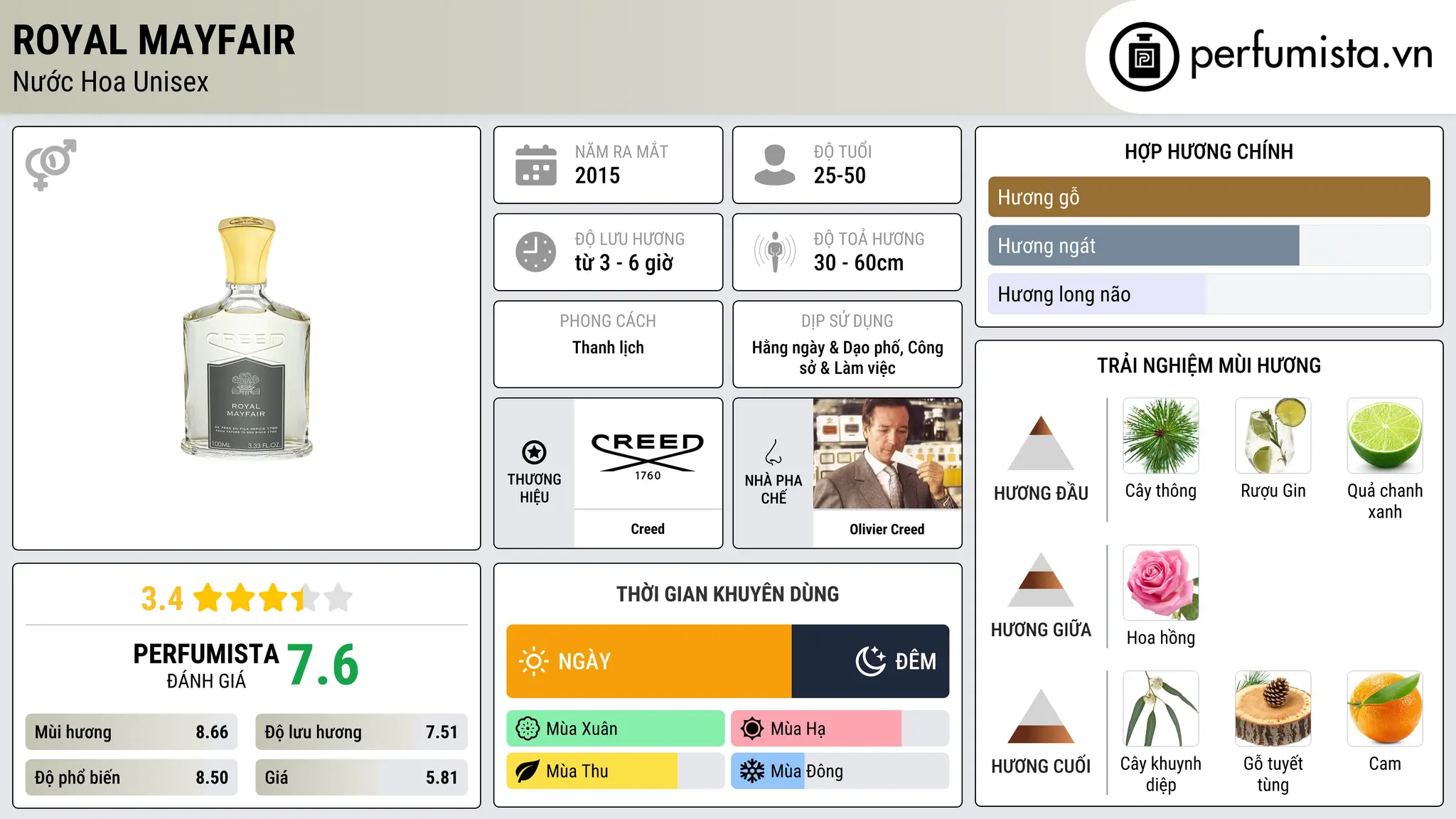Viewport: 1456px width, 819px height.
Task: Select the Cây thông note image
Action: point(1161,436)
